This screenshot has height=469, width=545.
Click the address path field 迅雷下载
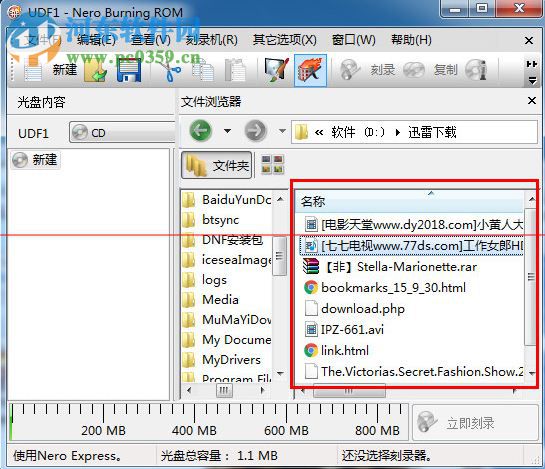[x=414, y=132]
